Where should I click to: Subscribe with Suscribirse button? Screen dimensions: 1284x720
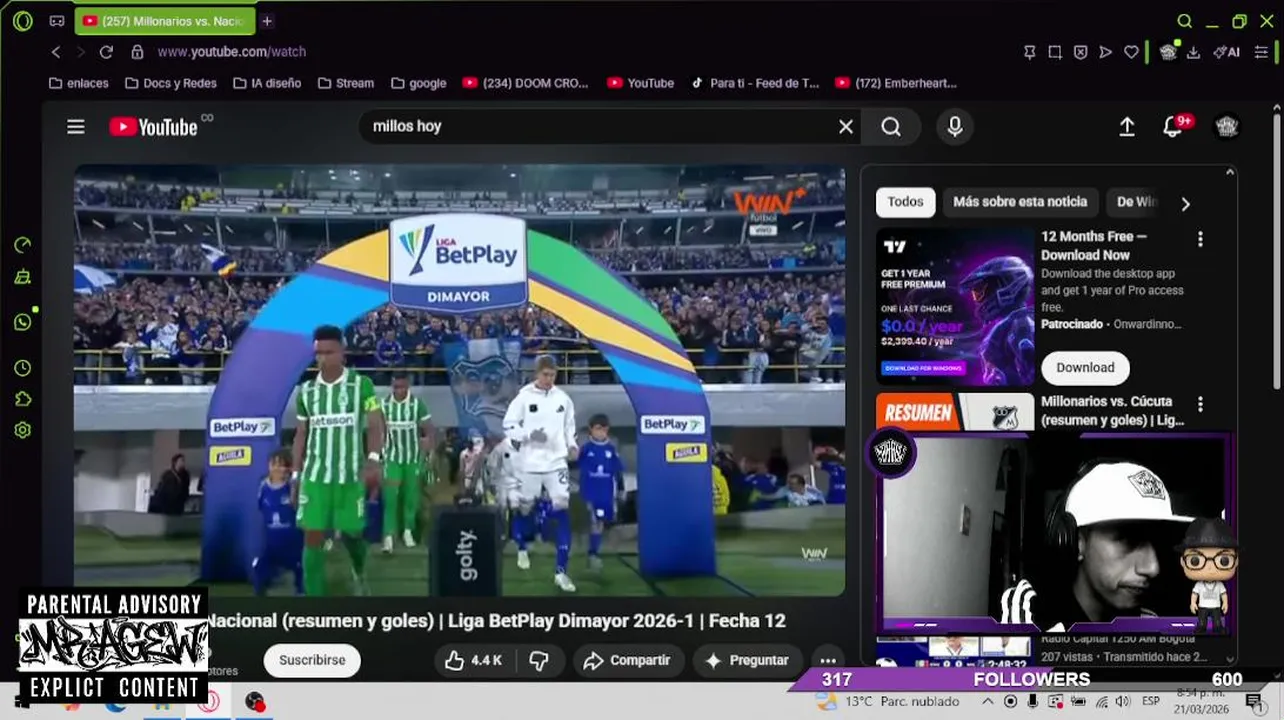point(312,660)
